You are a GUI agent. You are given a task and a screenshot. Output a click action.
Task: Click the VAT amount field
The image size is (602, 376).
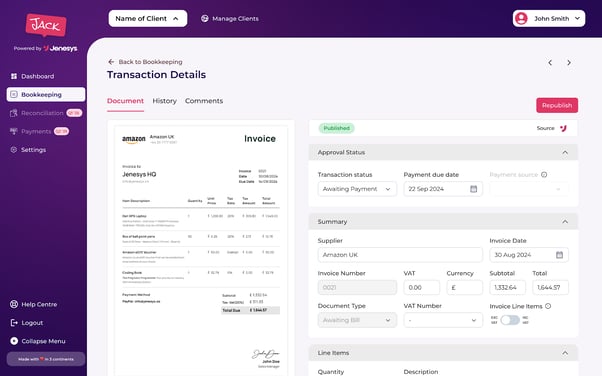(x=422, y=288)
